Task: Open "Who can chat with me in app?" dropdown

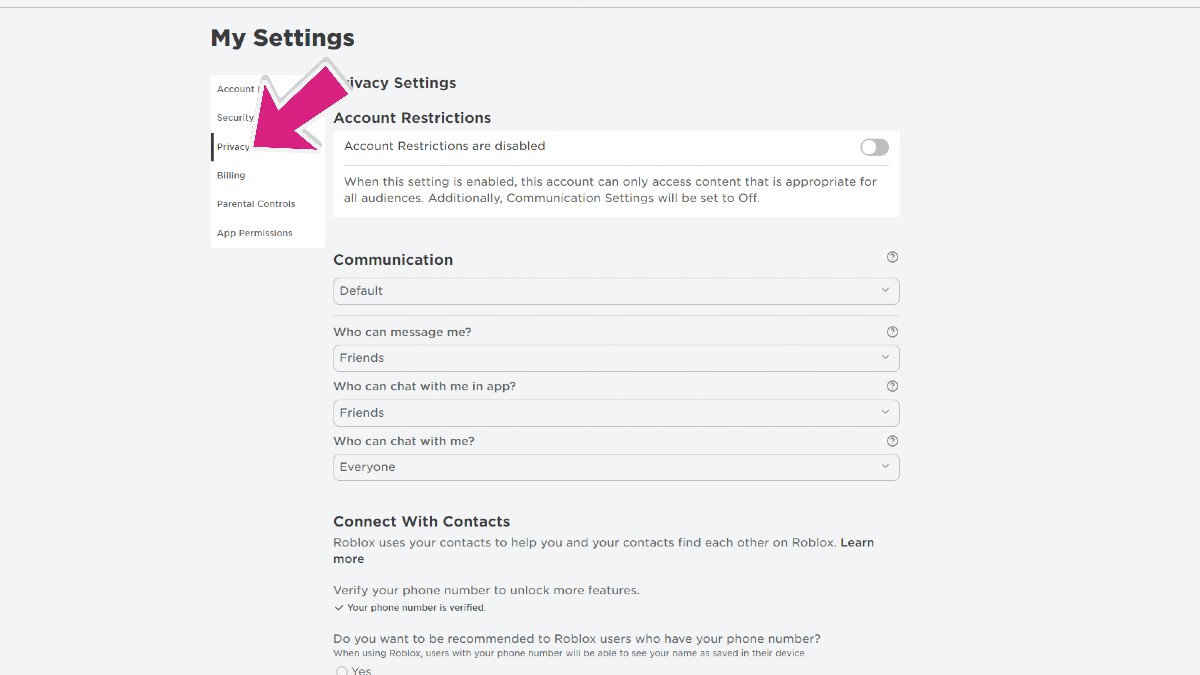Action: click(x=615, y=413)
